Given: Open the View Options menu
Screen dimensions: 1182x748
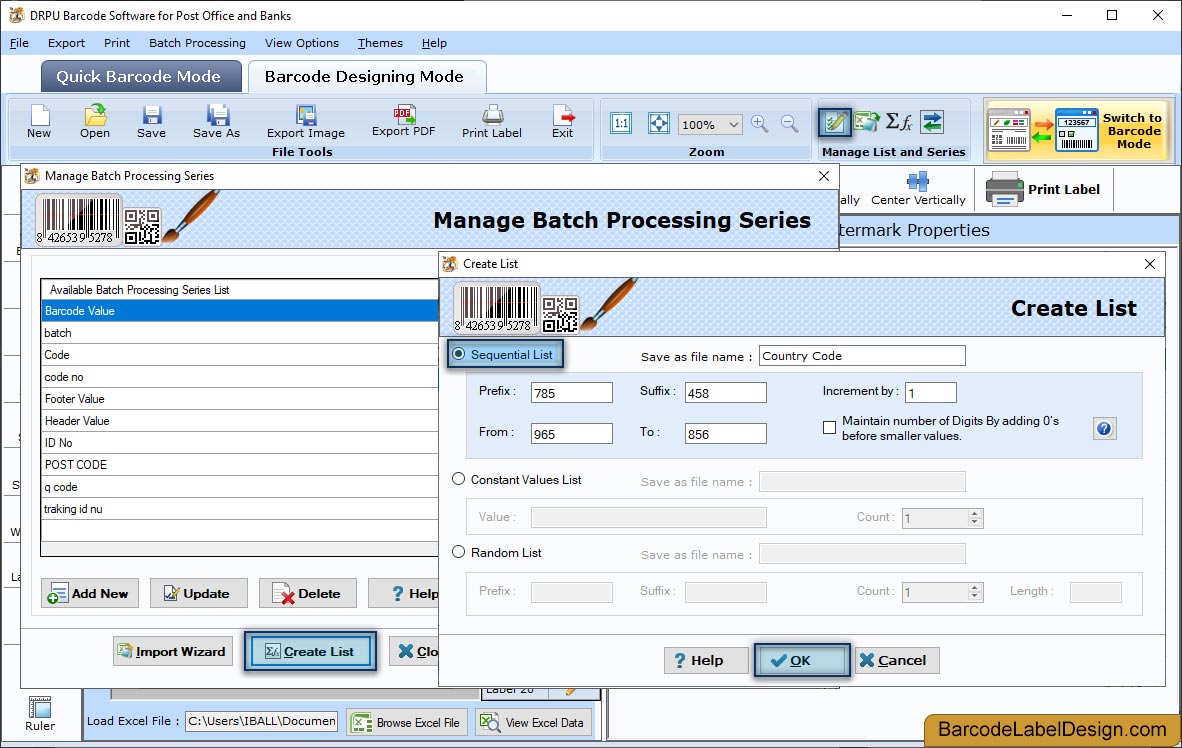Looking at the screenshot, I should (x=302, y=43).
